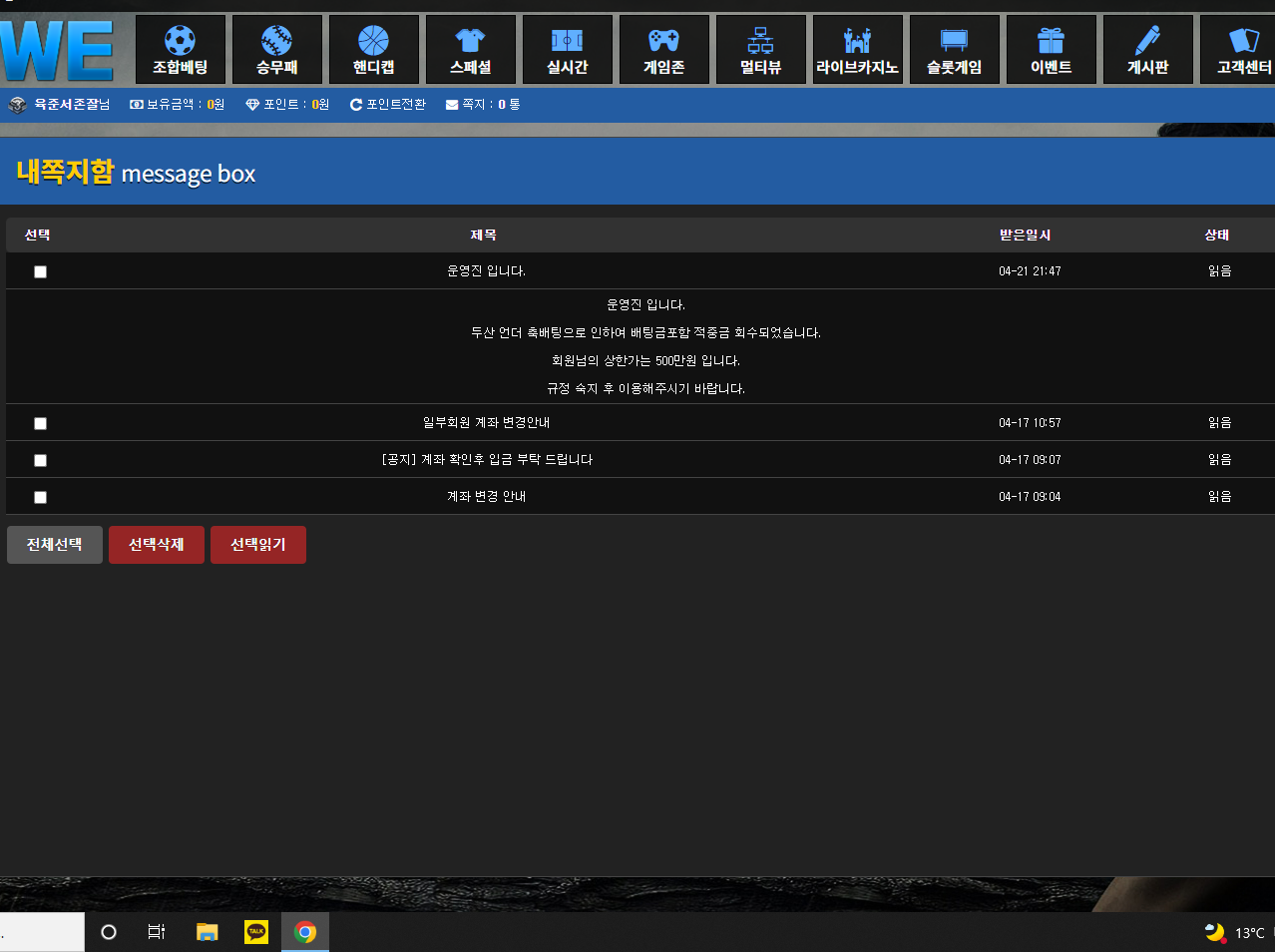Screen dimensions: 1275x952
Task: Open the 게시판 pencil menu
Action: pyautogui.click(x=1148, y=50)
